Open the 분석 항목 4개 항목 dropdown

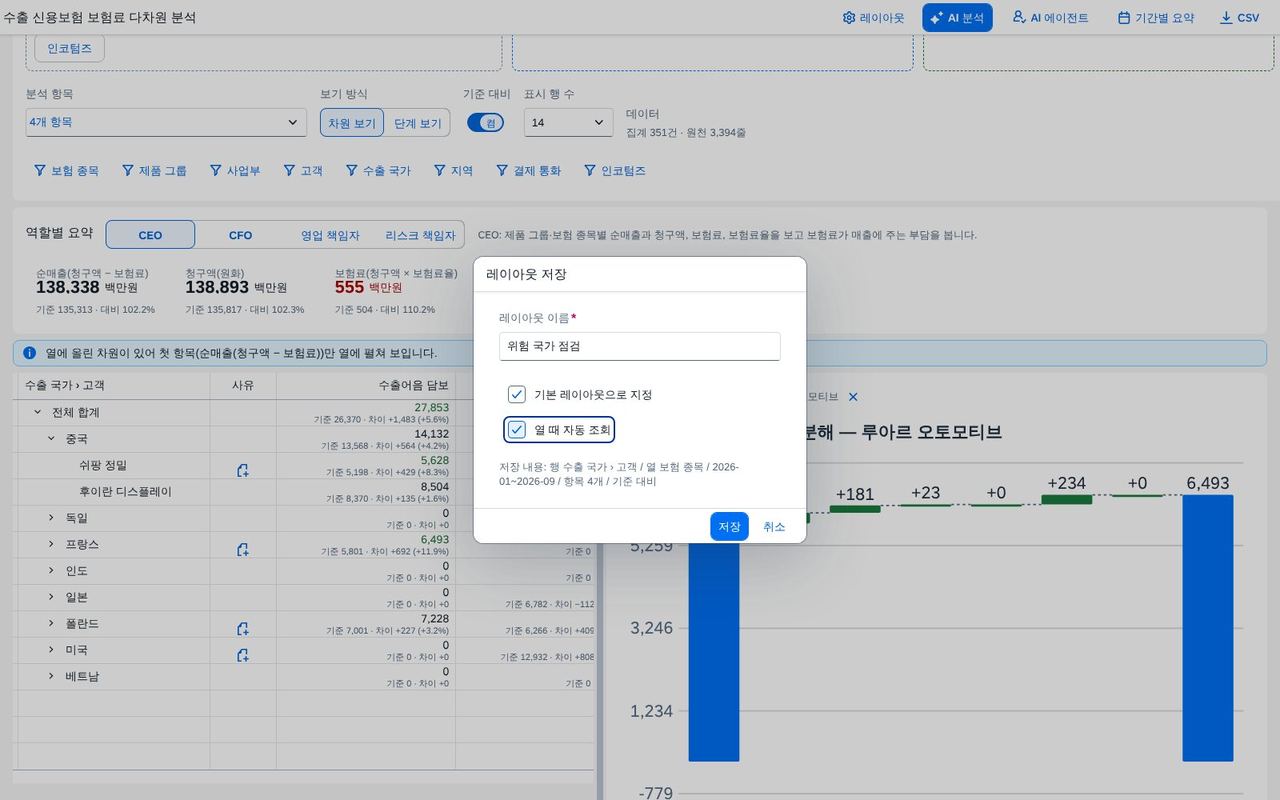pyautogui.click(x=166, y=122)
